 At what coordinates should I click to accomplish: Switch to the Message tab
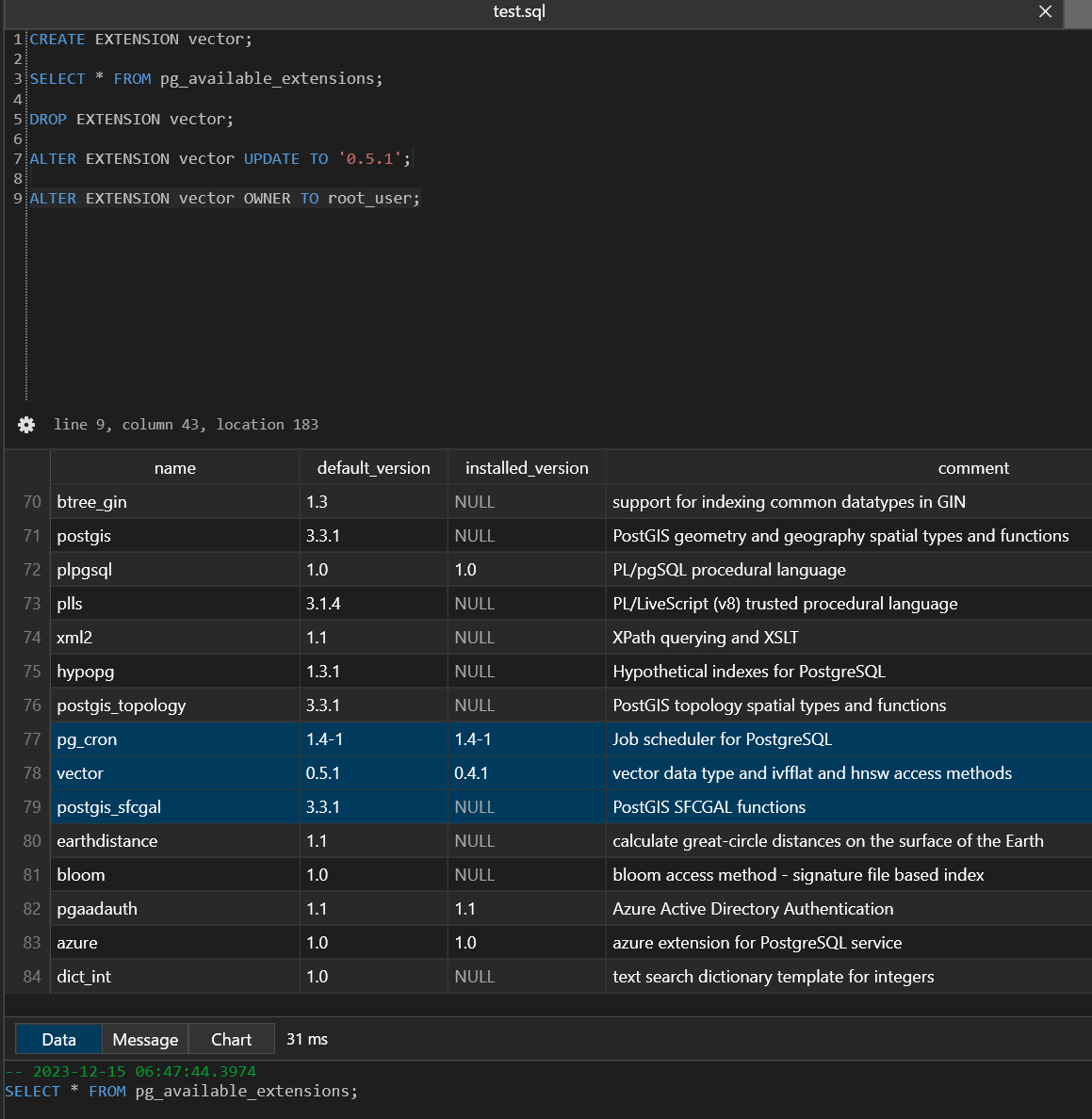[x=145, y=1039]
